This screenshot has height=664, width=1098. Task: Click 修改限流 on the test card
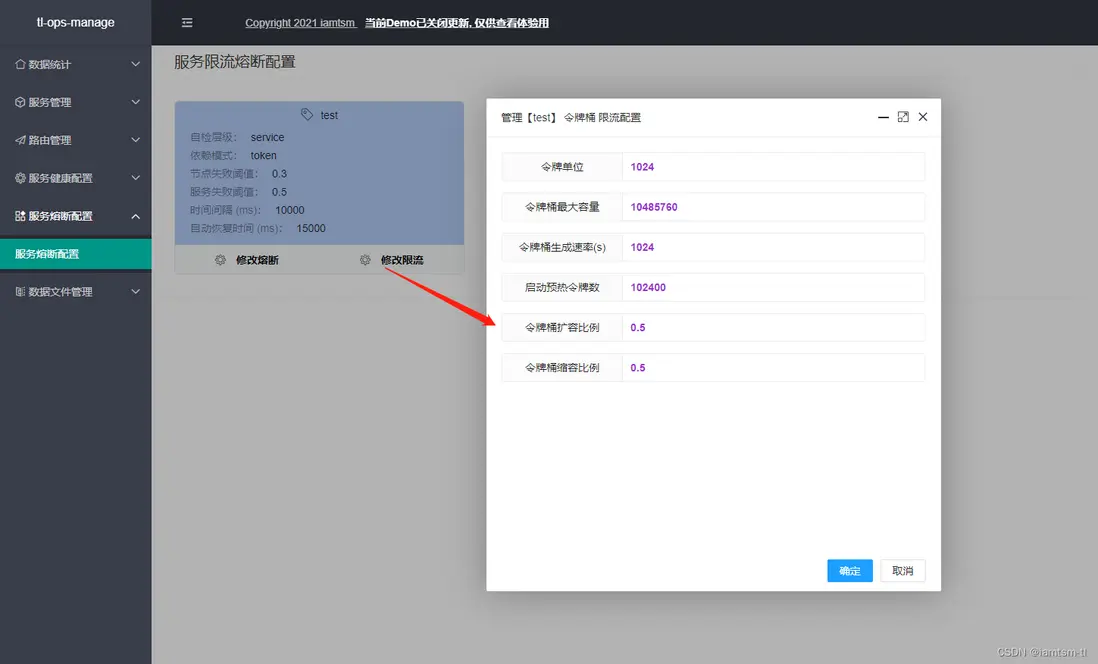[402, 260]
